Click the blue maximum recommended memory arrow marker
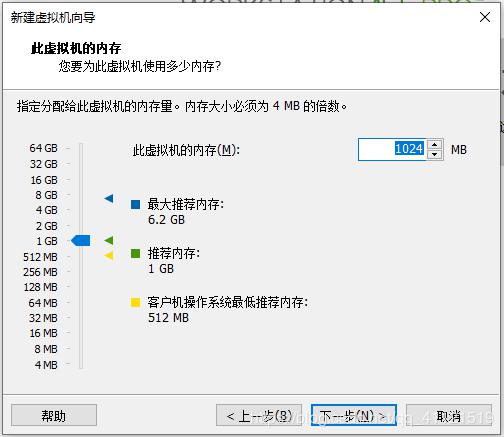This screenshot has width=504, height=437. 109,199
